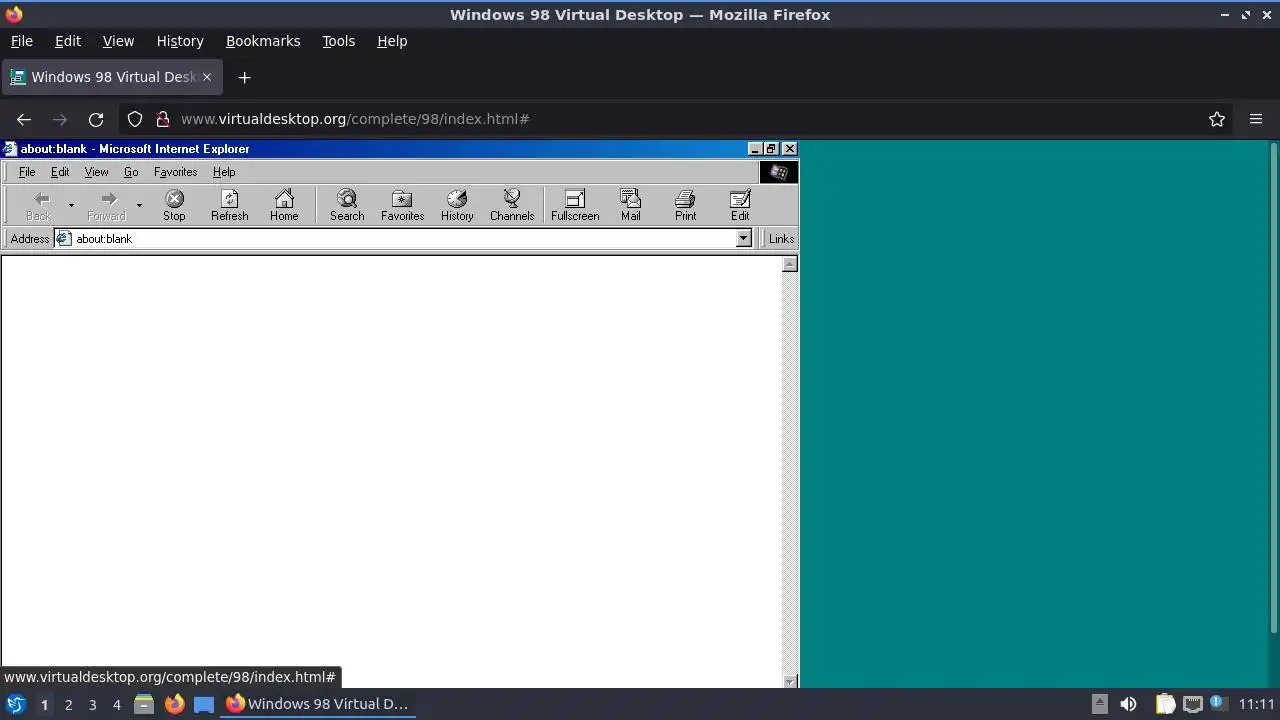The image size is (1280, 720).
Task: Click the clipboard icon in system tray
Action: point(1165,704)
